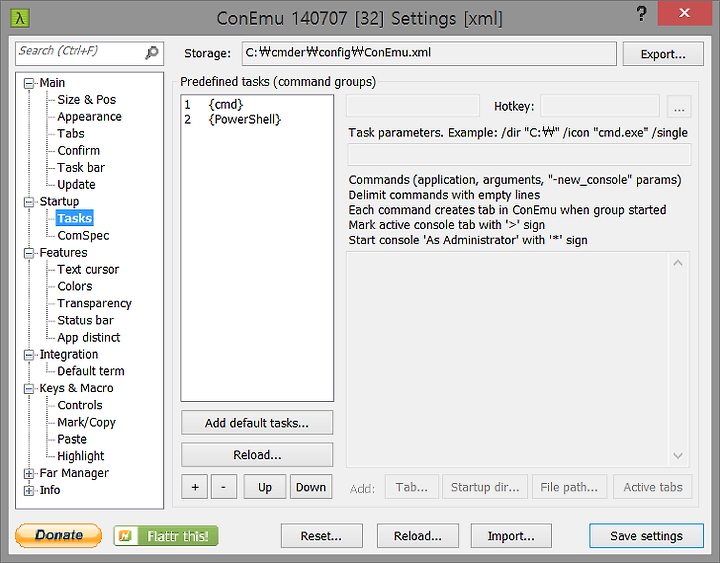The width and height of the screenshot is (720, 563).
Task: Open the Appearance settings page
Action: 89,117
